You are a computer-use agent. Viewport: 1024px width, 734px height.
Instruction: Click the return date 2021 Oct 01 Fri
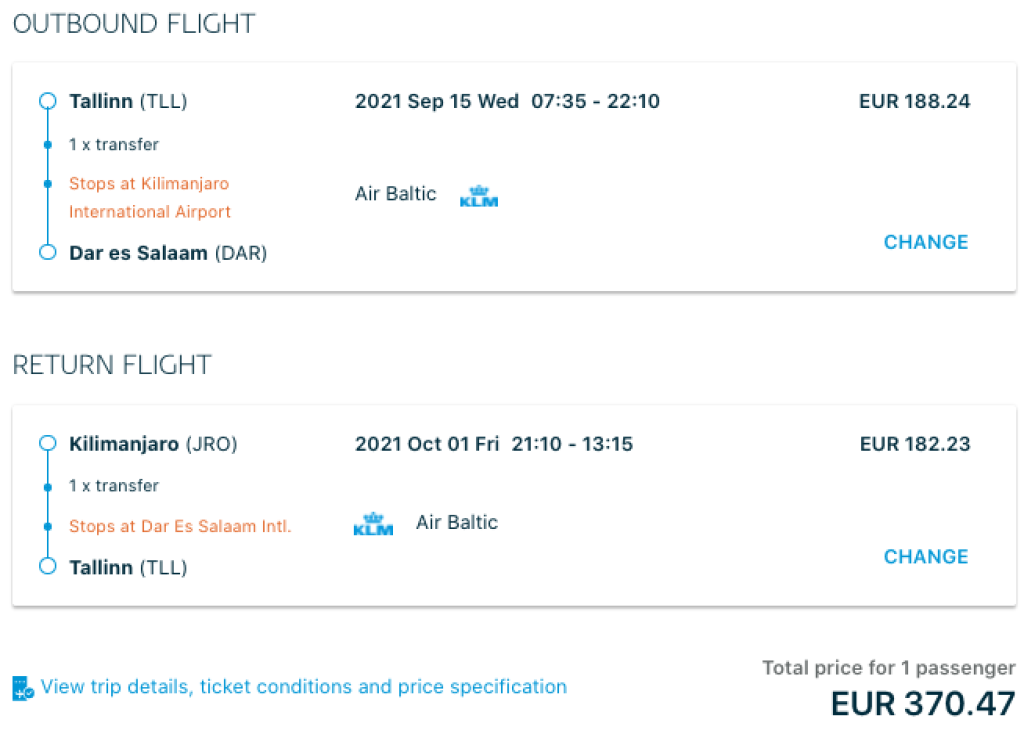pos(427,443)
